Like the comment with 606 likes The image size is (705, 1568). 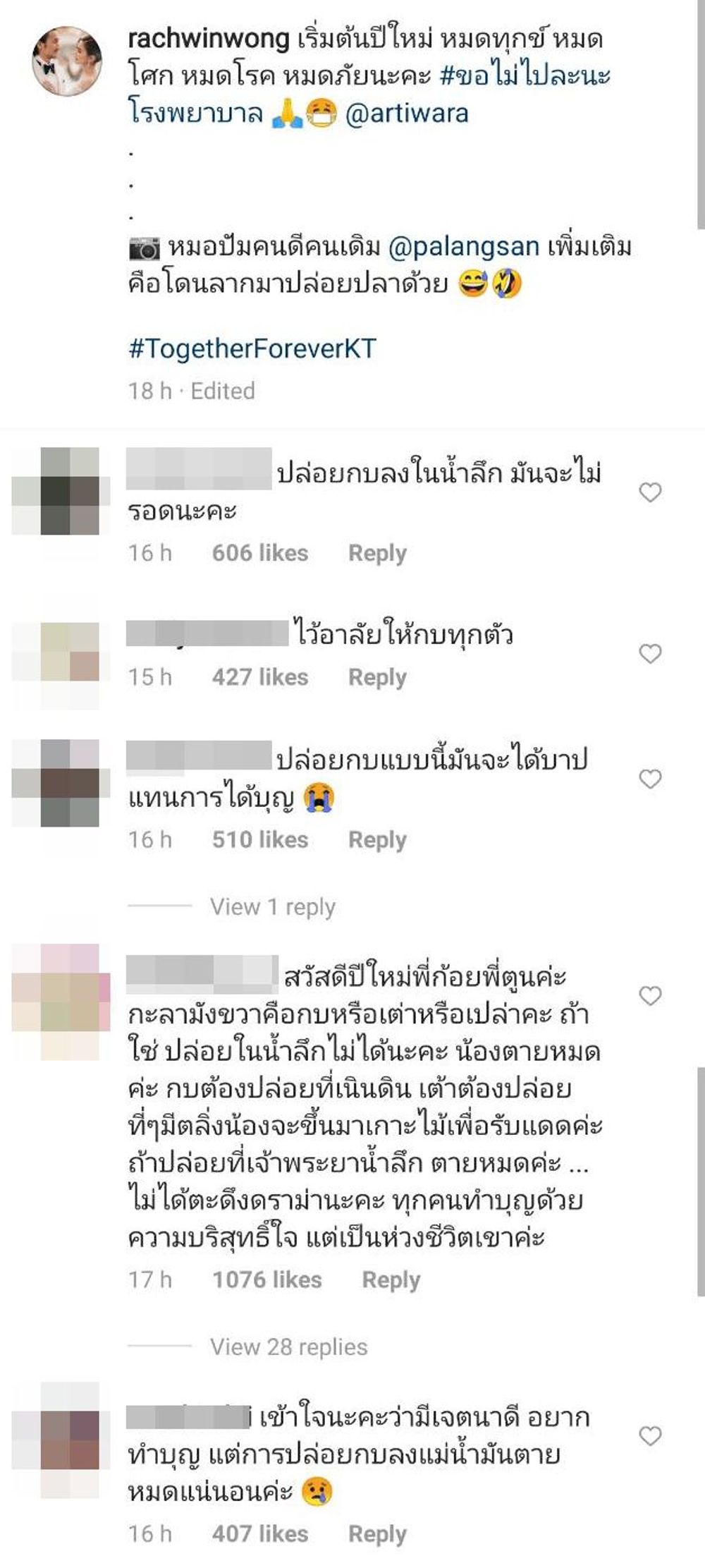650,492
